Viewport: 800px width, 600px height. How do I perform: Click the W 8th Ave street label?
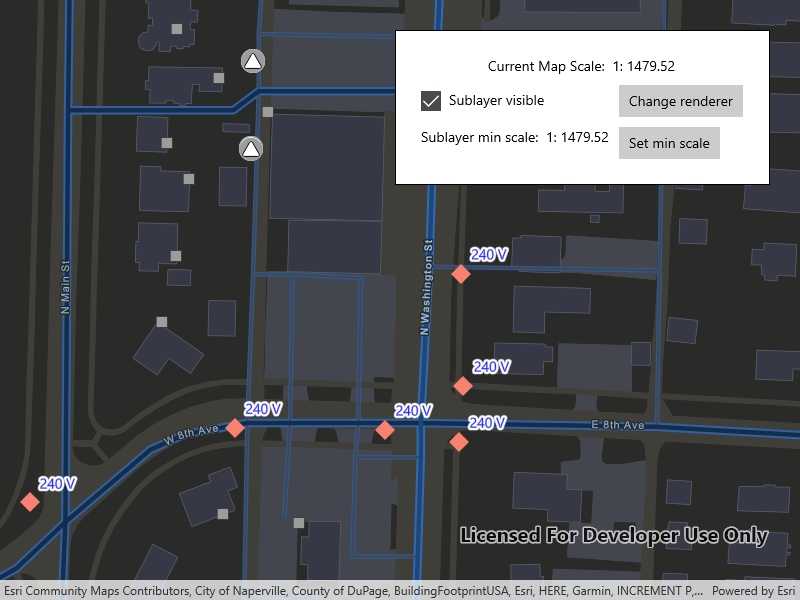click(x=191, y=434)
